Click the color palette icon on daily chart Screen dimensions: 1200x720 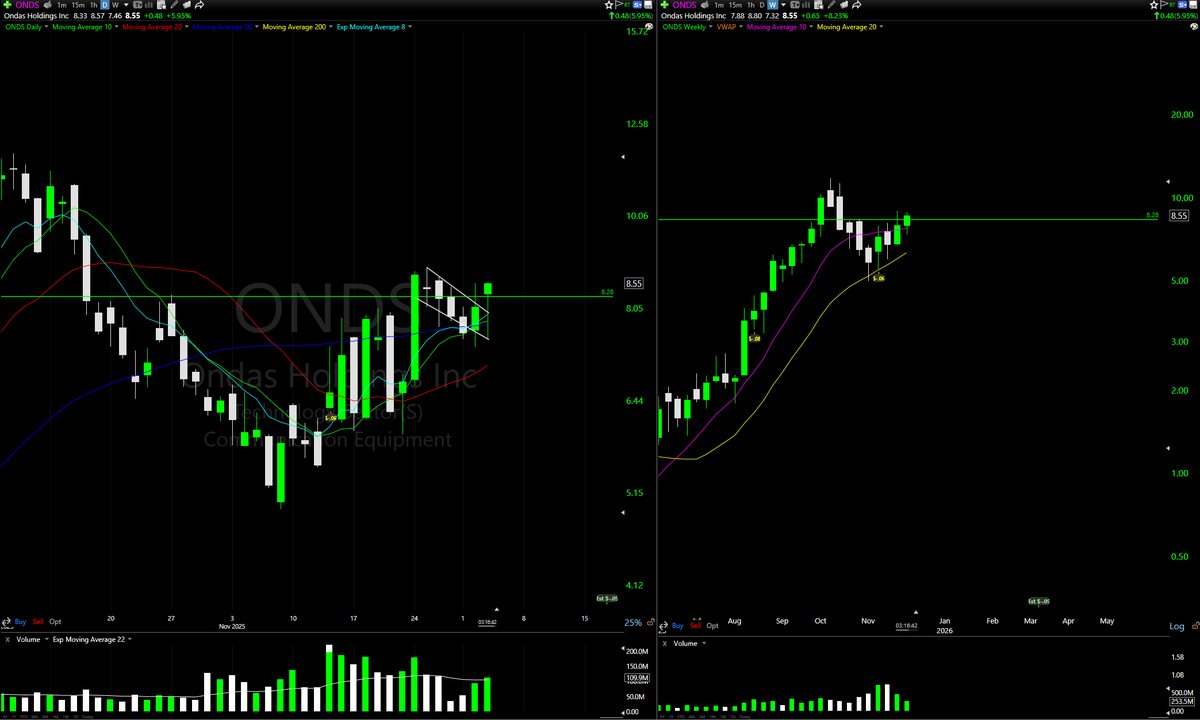point(649,26)
